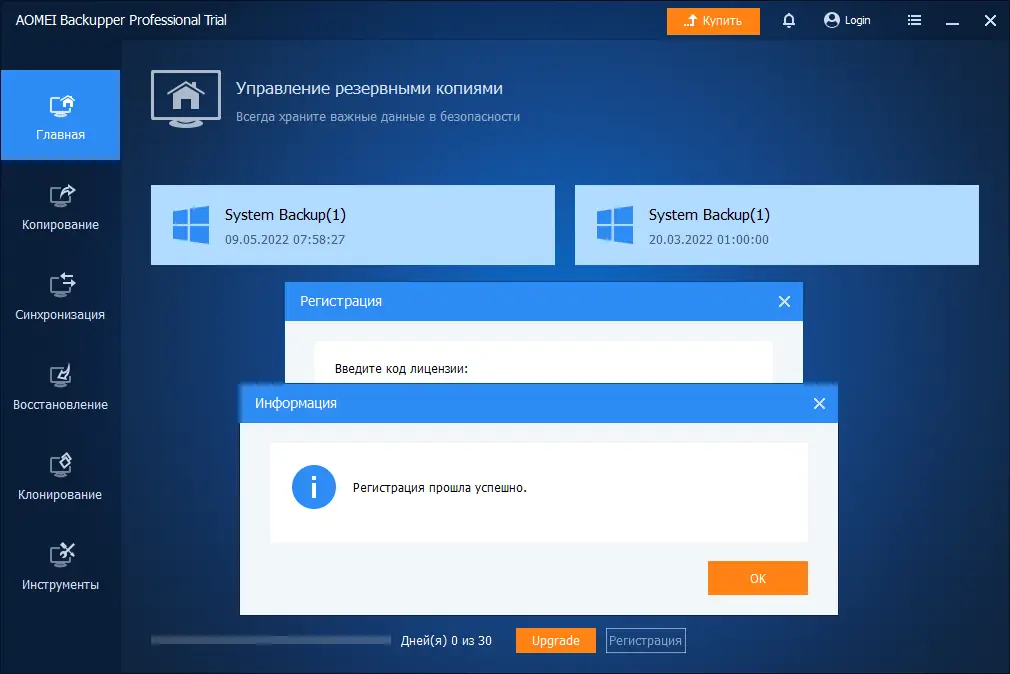
Task: Click the Информация dialog title text
Action: coord(296,403)
